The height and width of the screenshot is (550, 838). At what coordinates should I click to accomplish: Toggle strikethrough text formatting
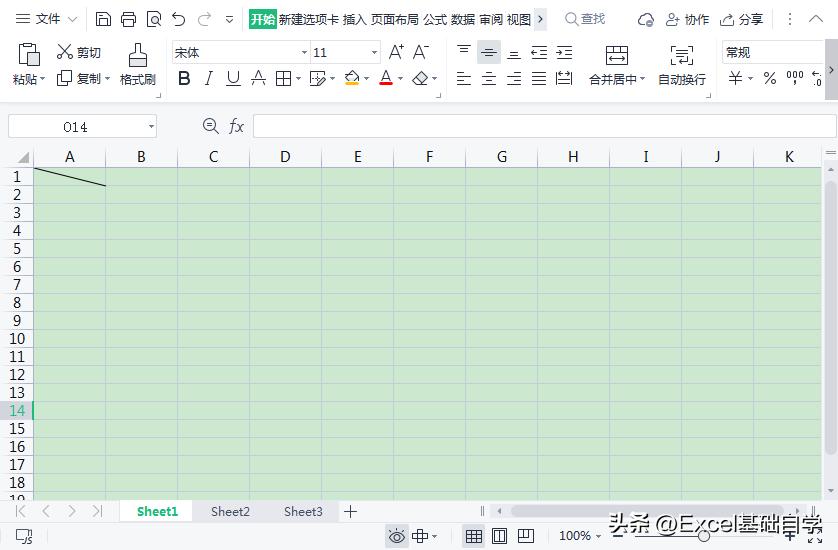point(258,79)
